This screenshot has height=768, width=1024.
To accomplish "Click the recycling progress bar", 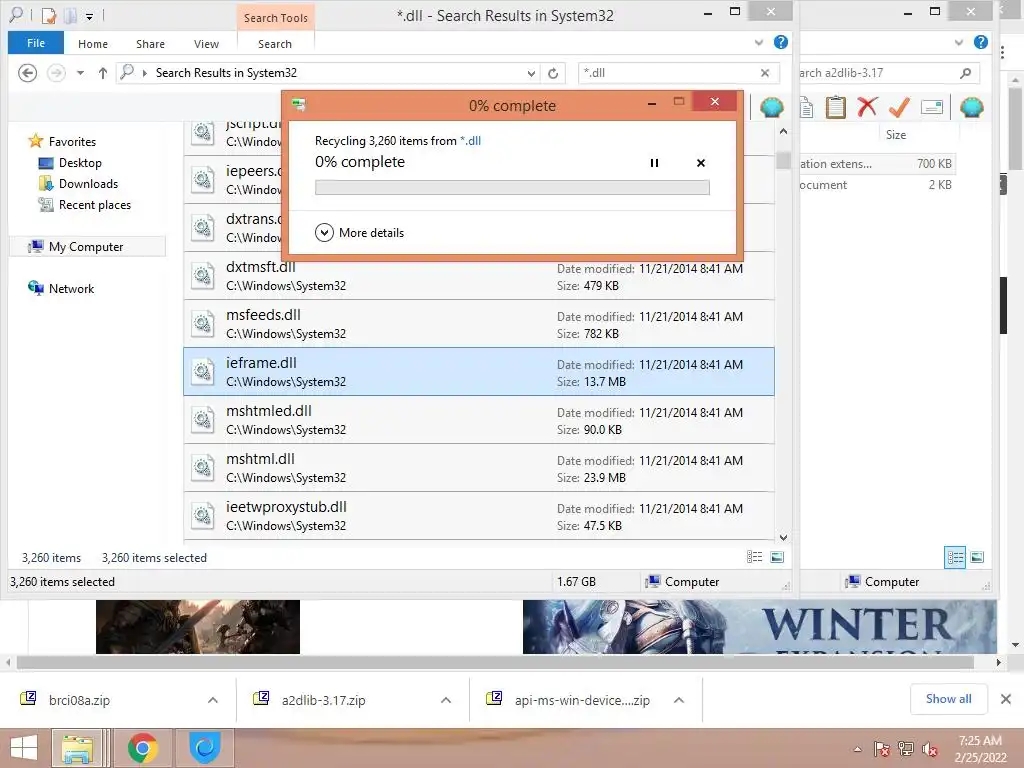I will coord(512,187).
